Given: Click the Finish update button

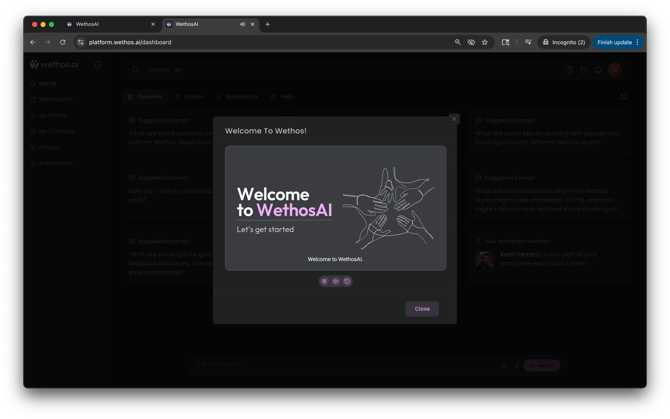Looking at the screenshot, I should (x=614, y=42).
